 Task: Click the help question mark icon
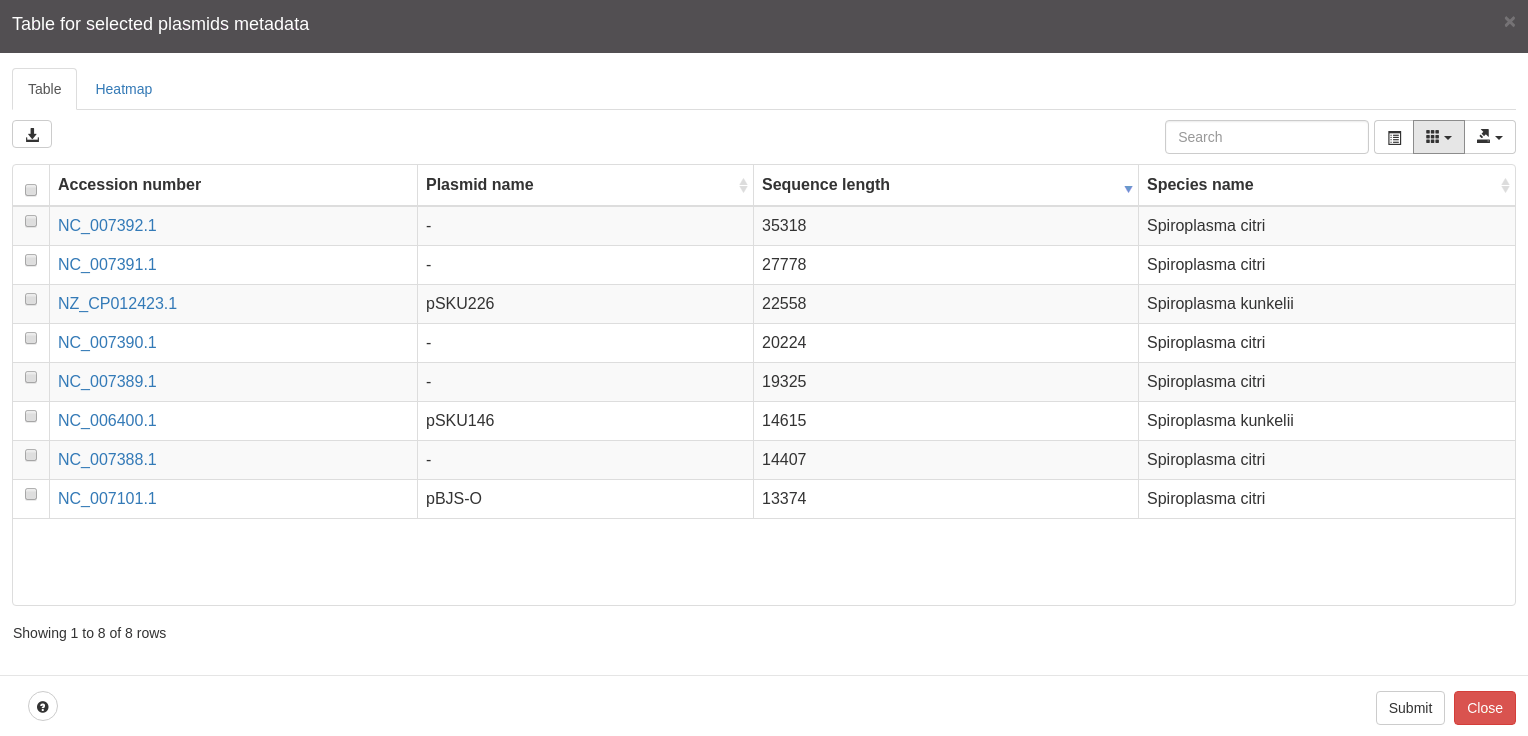[x=43, y=706]
